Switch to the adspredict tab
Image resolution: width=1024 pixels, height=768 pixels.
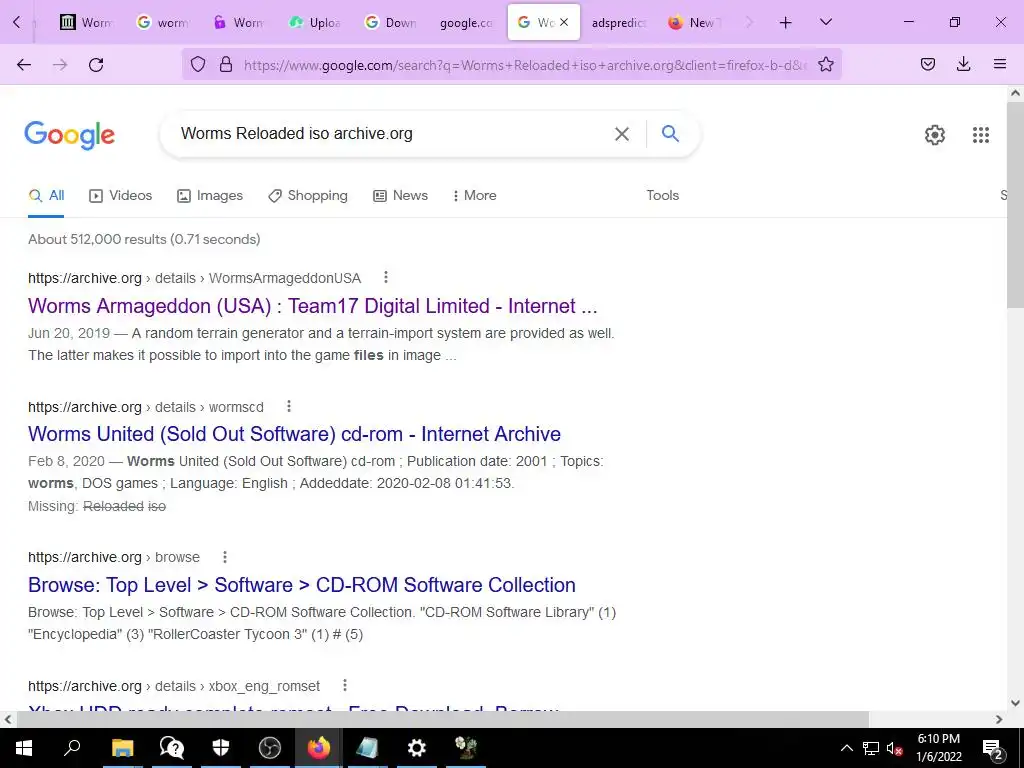tap(618, 22)
